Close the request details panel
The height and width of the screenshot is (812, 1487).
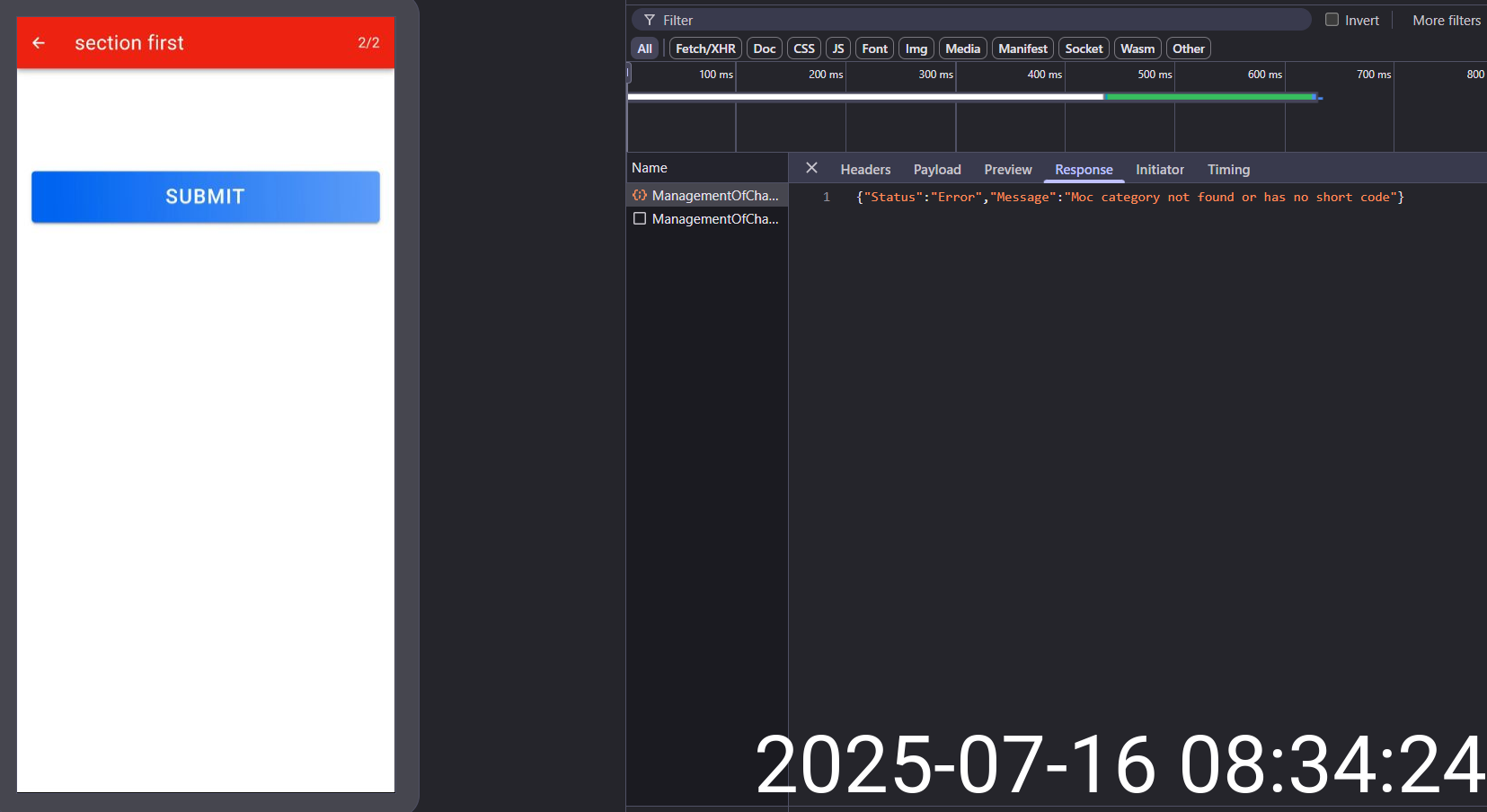(x=811, y=168)
